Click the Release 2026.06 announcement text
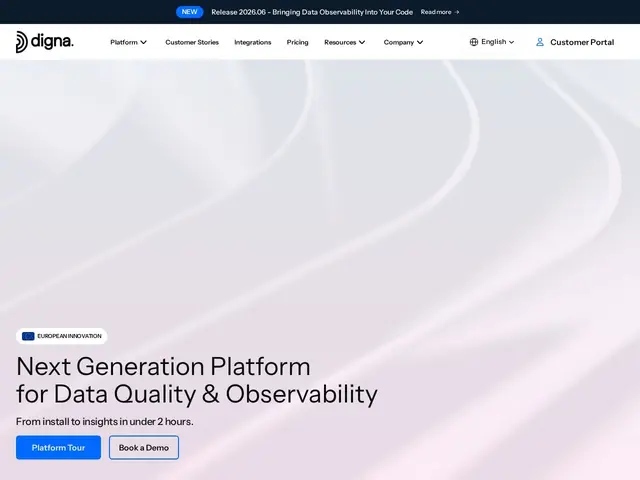Viewport: 640px width, 480px height. point(312,12)
